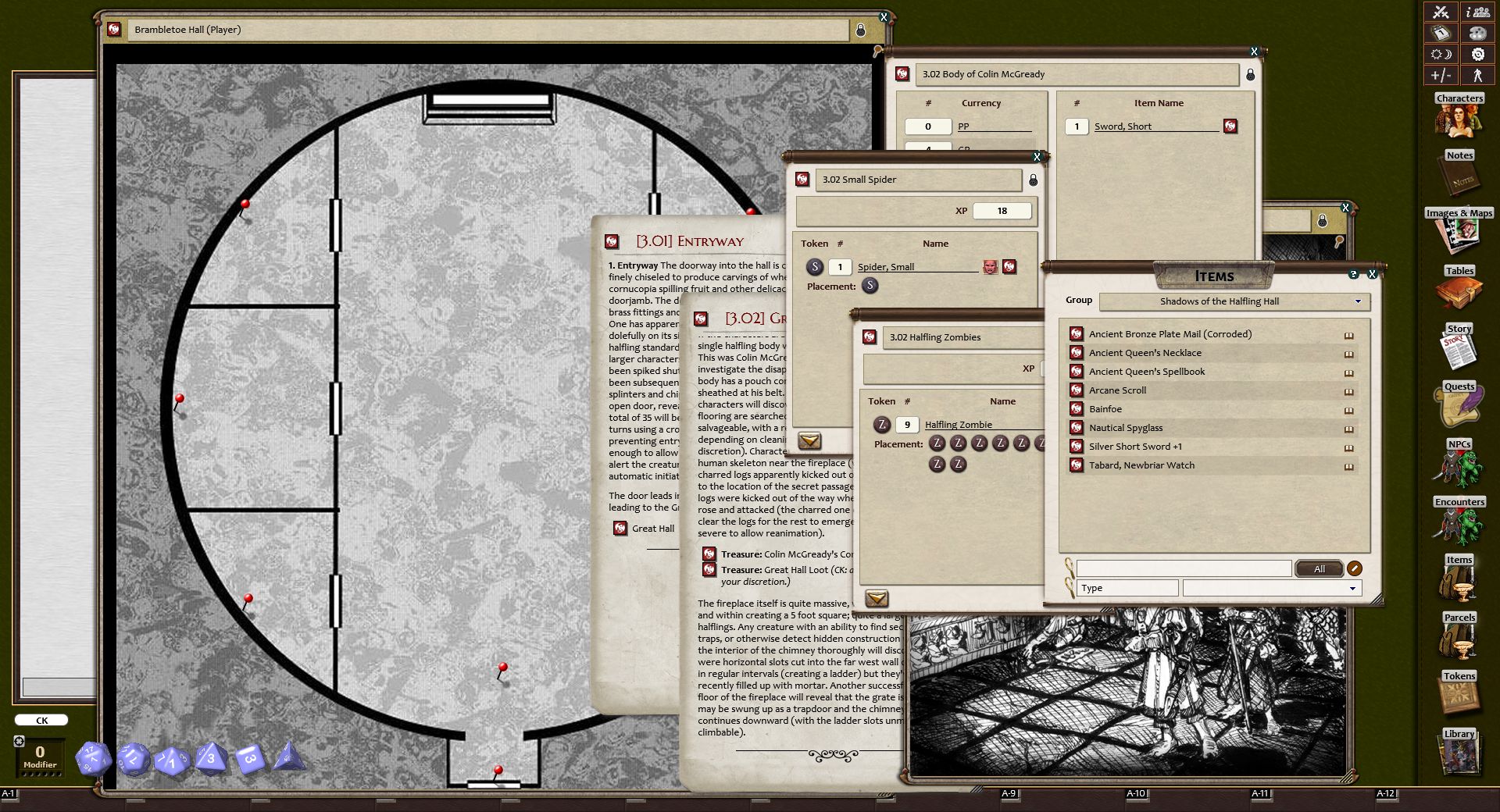This screenshot has height=812, width=1500.
Task: Open the Library sidebar icon
Action: point(1458,751)
